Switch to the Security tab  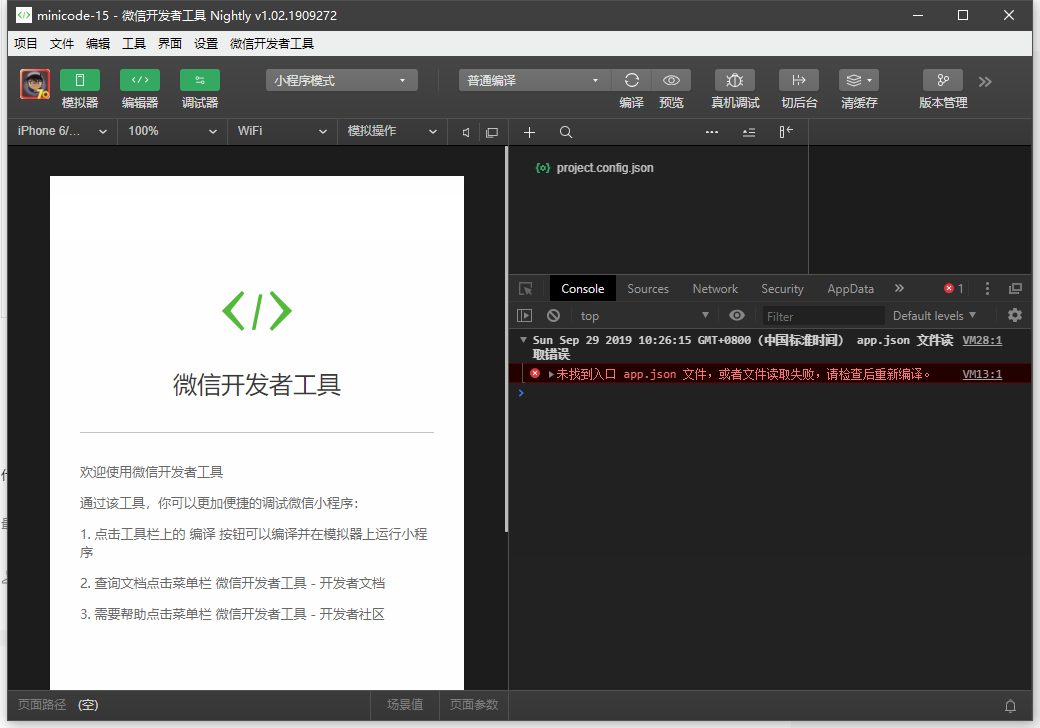pyautogui.click(x=782, y=288)
